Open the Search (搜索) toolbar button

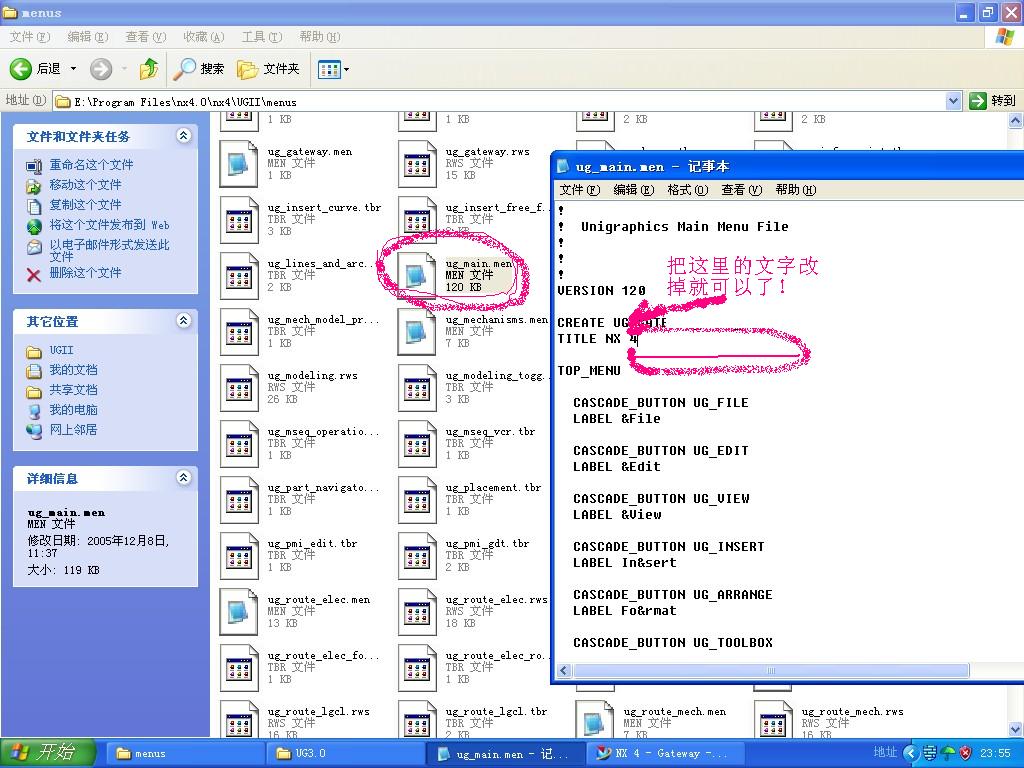pos(199,69)
